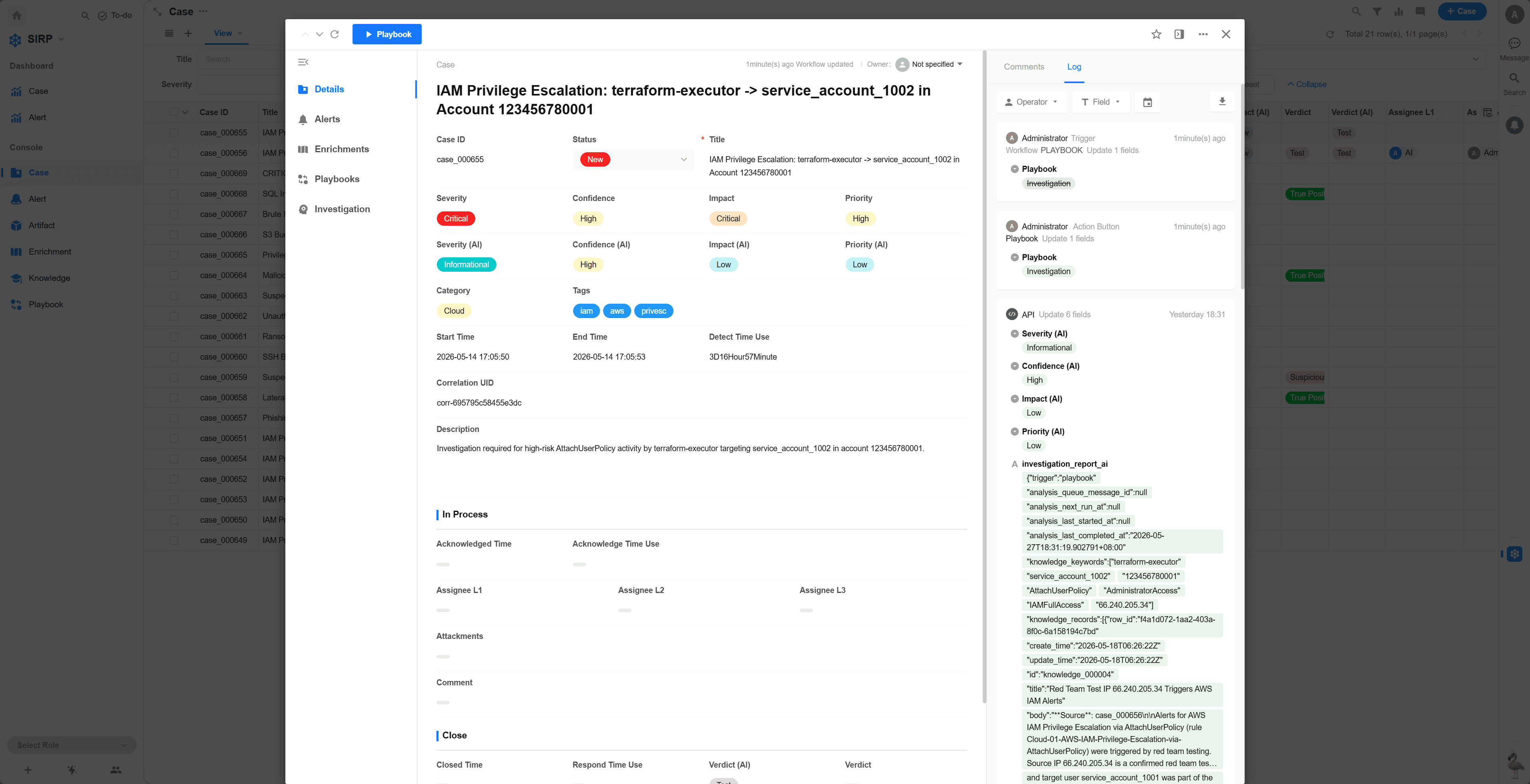
Task: Open the To-do list
Action: (115, 16)
